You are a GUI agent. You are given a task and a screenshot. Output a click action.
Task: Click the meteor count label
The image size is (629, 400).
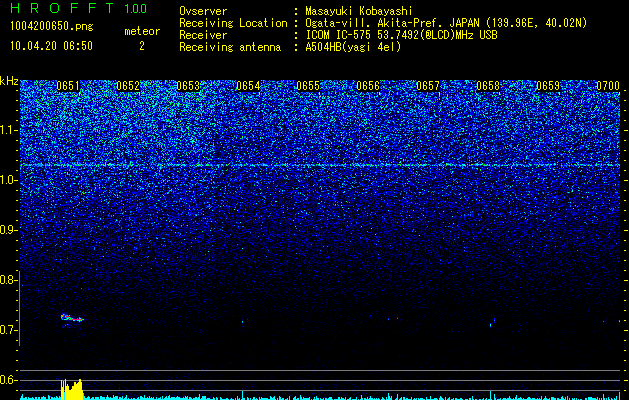pos(142,31)
